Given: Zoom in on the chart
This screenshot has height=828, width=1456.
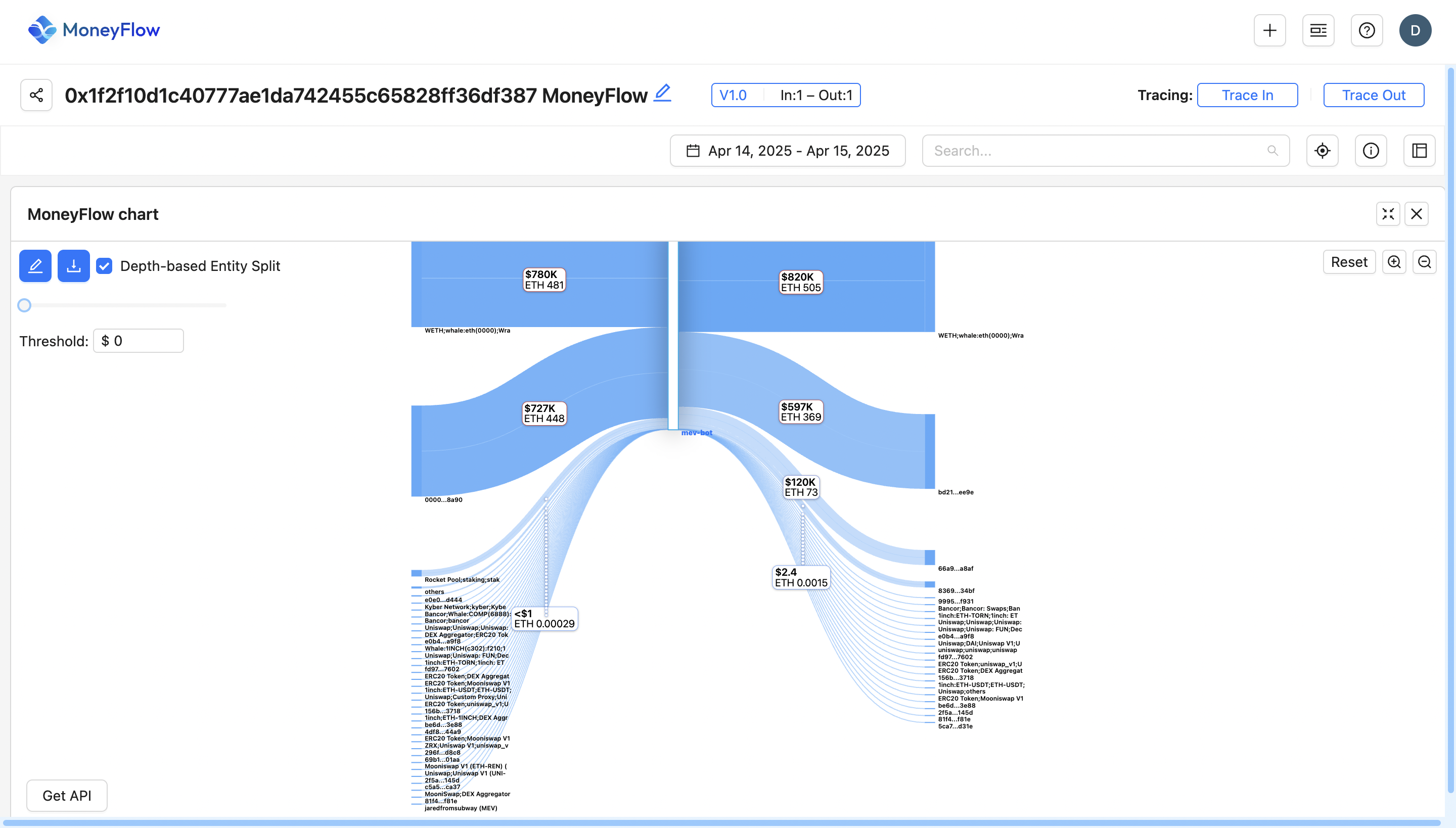Looking at the screenshot, I should (x=1394, y=262).
